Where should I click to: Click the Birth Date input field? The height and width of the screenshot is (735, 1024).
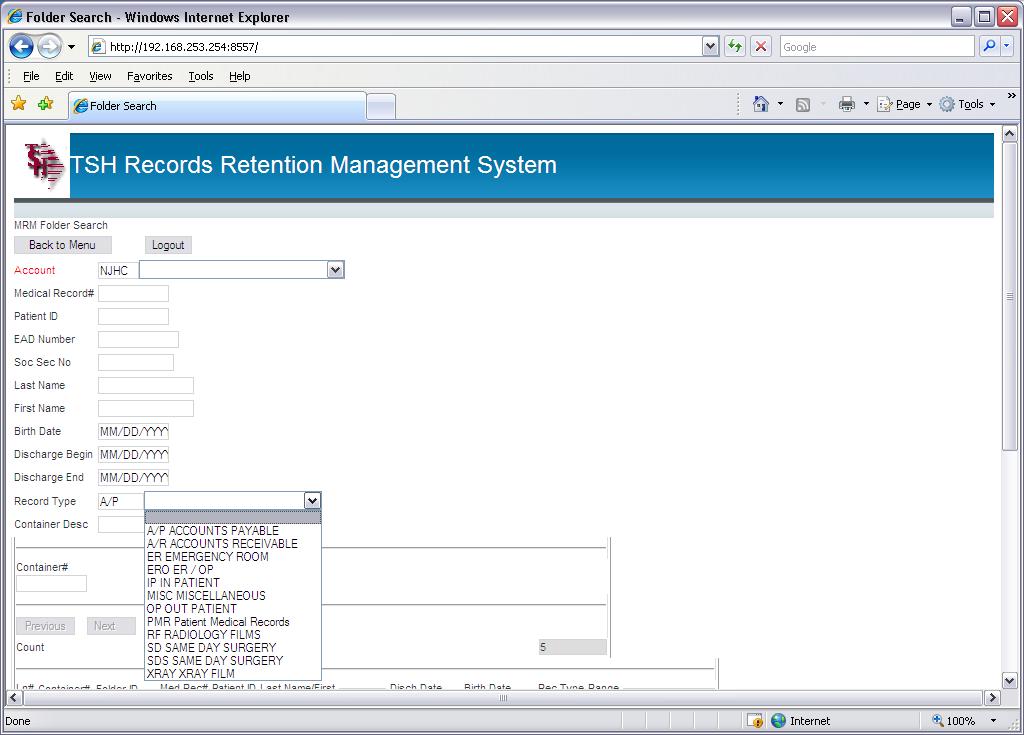tap(133, 432)
